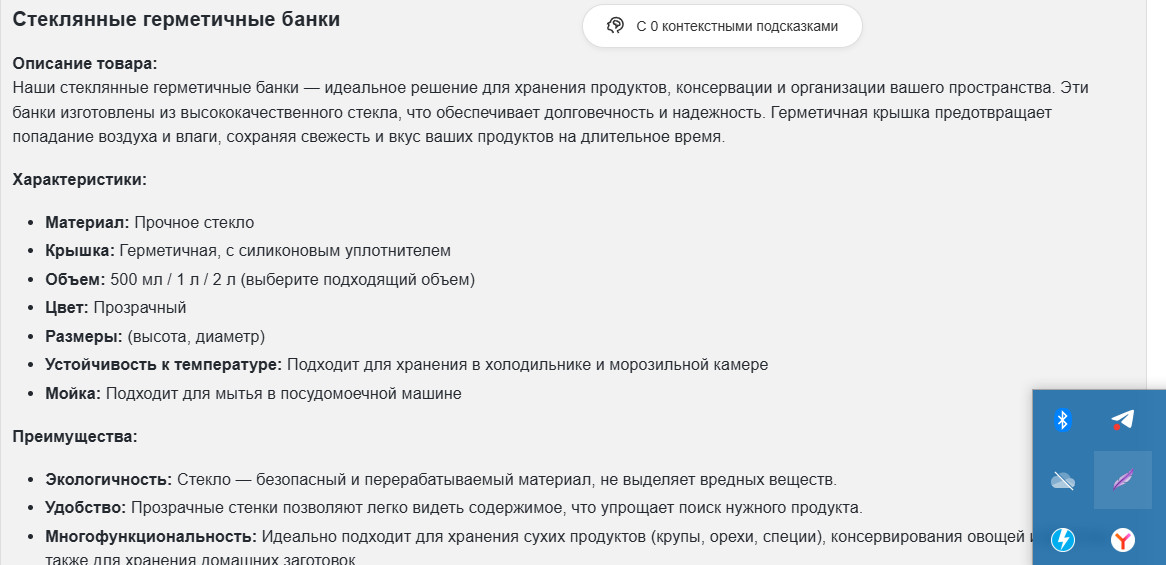This screenshot has width=1166, height=565.
Task: Click the purple feather tray icon
Action: point(1123,481)
